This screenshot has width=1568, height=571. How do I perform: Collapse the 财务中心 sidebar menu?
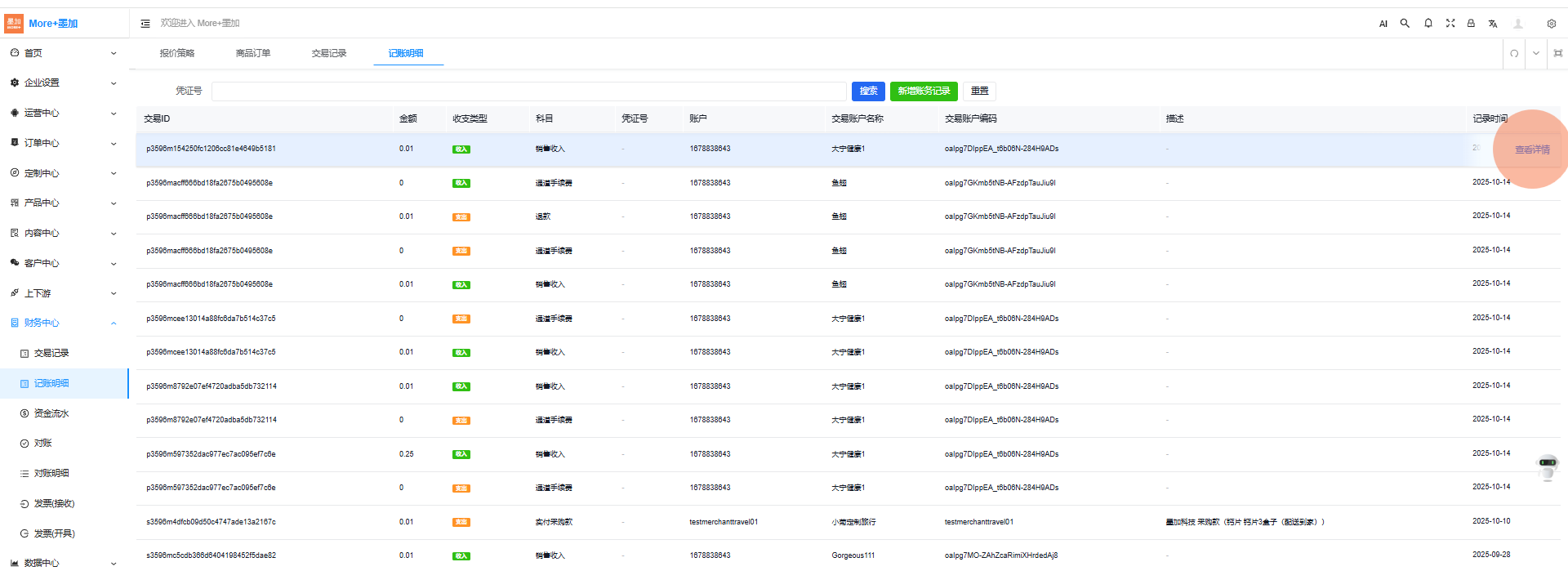(x=64, y=323)
